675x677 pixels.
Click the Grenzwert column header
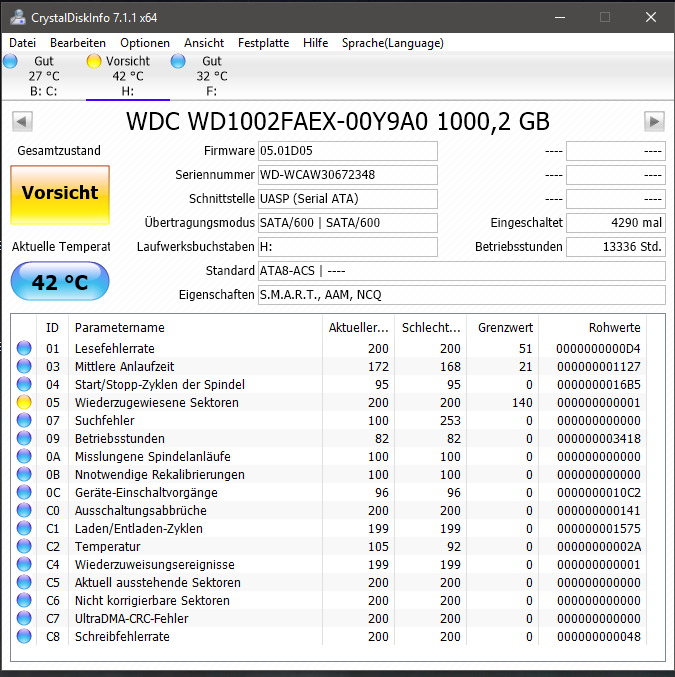coord(502,328)
